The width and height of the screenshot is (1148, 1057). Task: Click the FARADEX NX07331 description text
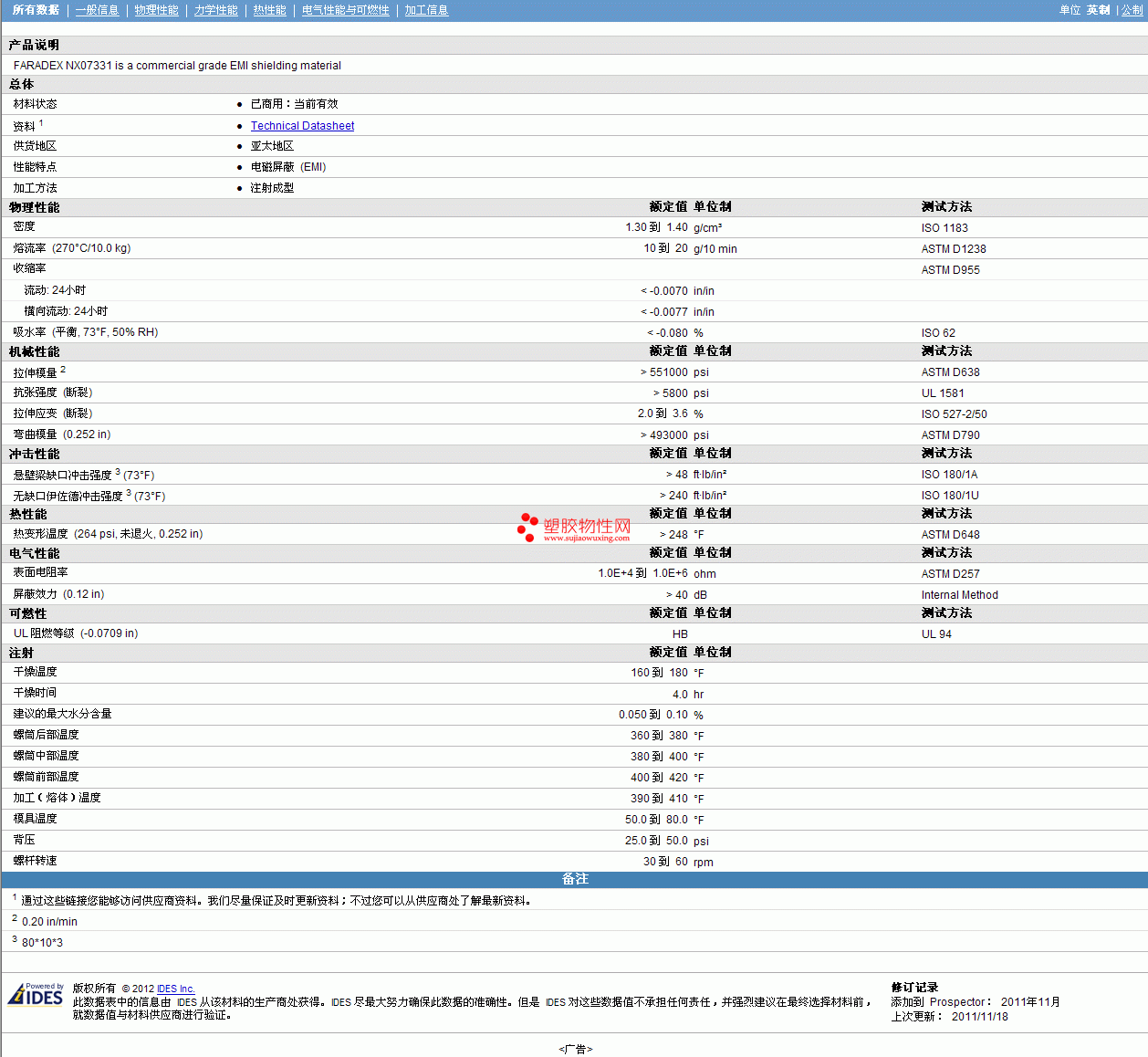pyautogui.click(x=177, y=66)
